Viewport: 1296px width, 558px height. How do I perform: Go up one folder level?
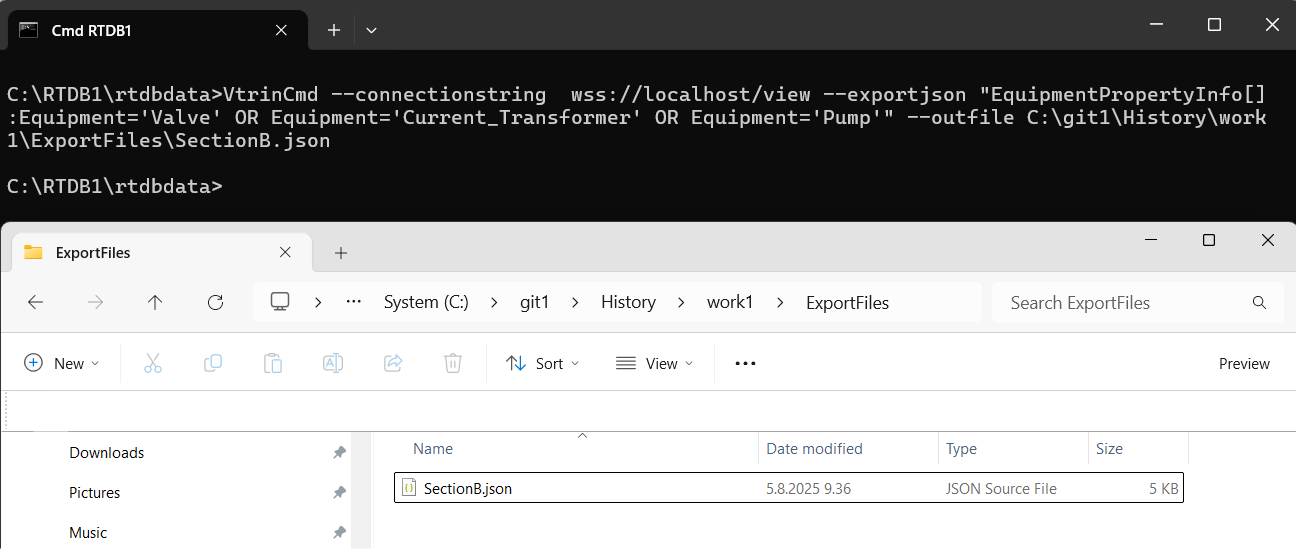(x=155, y=302)
